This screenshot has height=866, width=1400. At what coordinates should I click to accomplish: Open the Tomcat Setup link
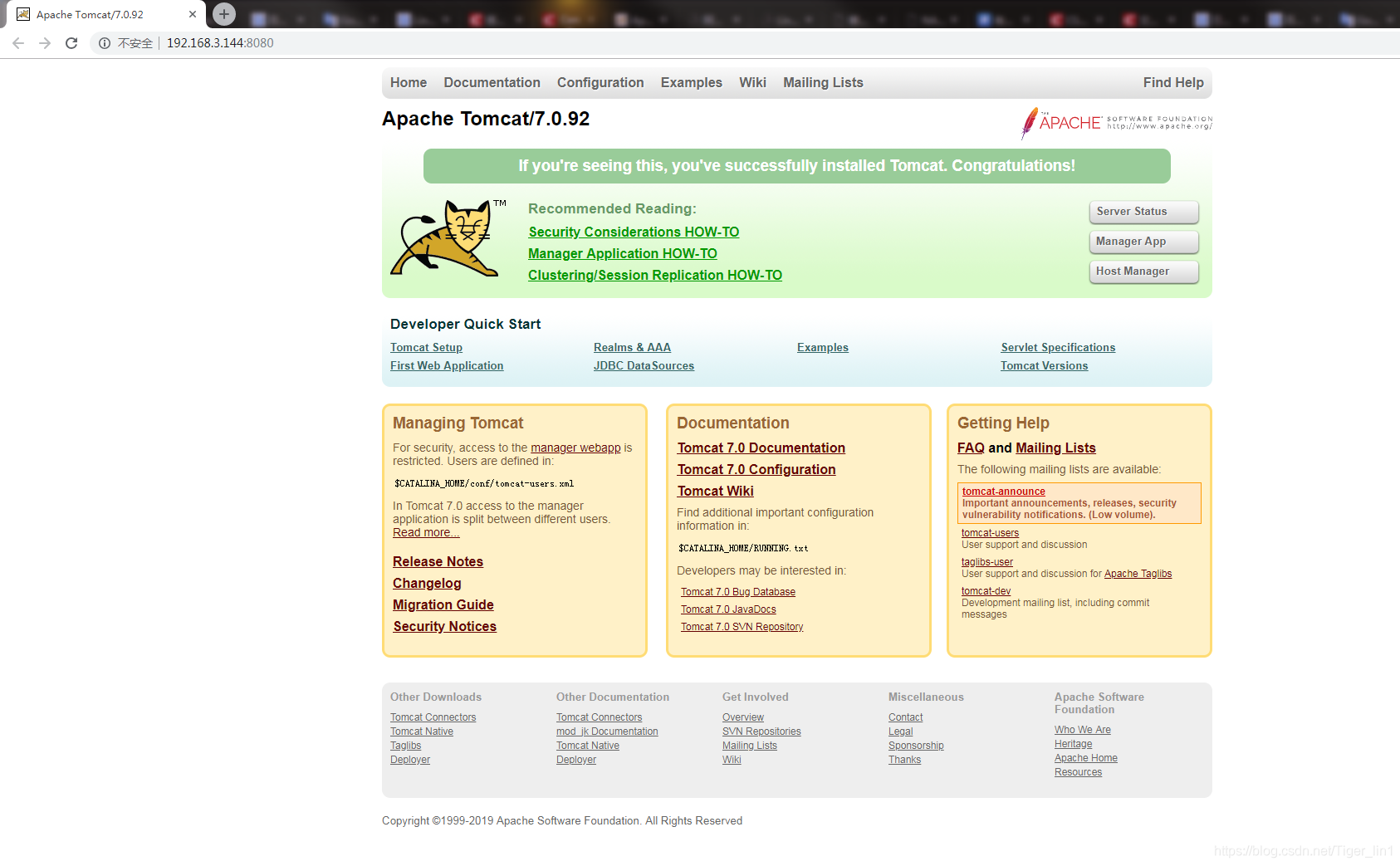pos(426,348)
